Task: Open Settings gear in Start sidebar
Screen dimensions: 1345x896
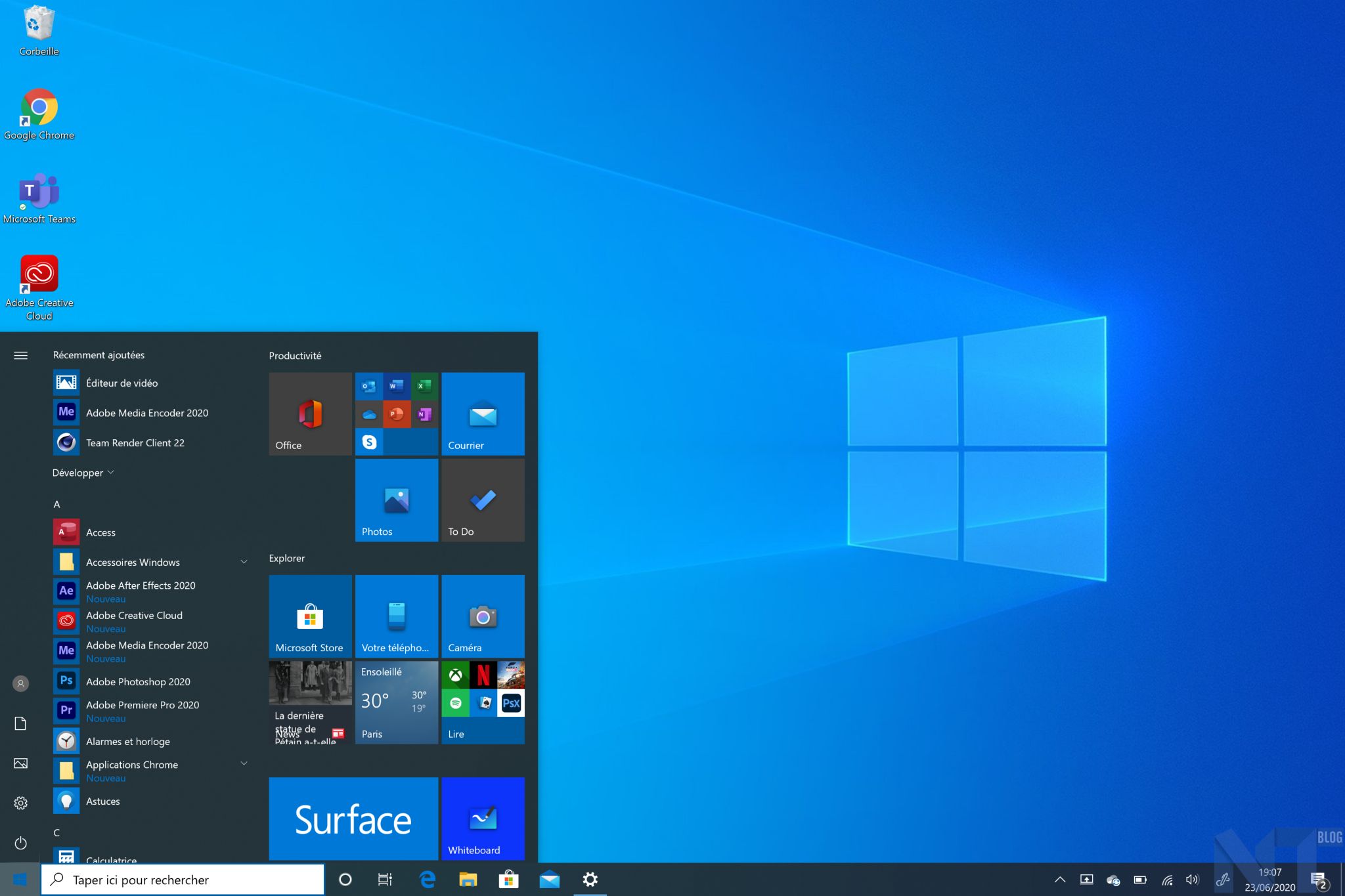Action: point(20,803)
